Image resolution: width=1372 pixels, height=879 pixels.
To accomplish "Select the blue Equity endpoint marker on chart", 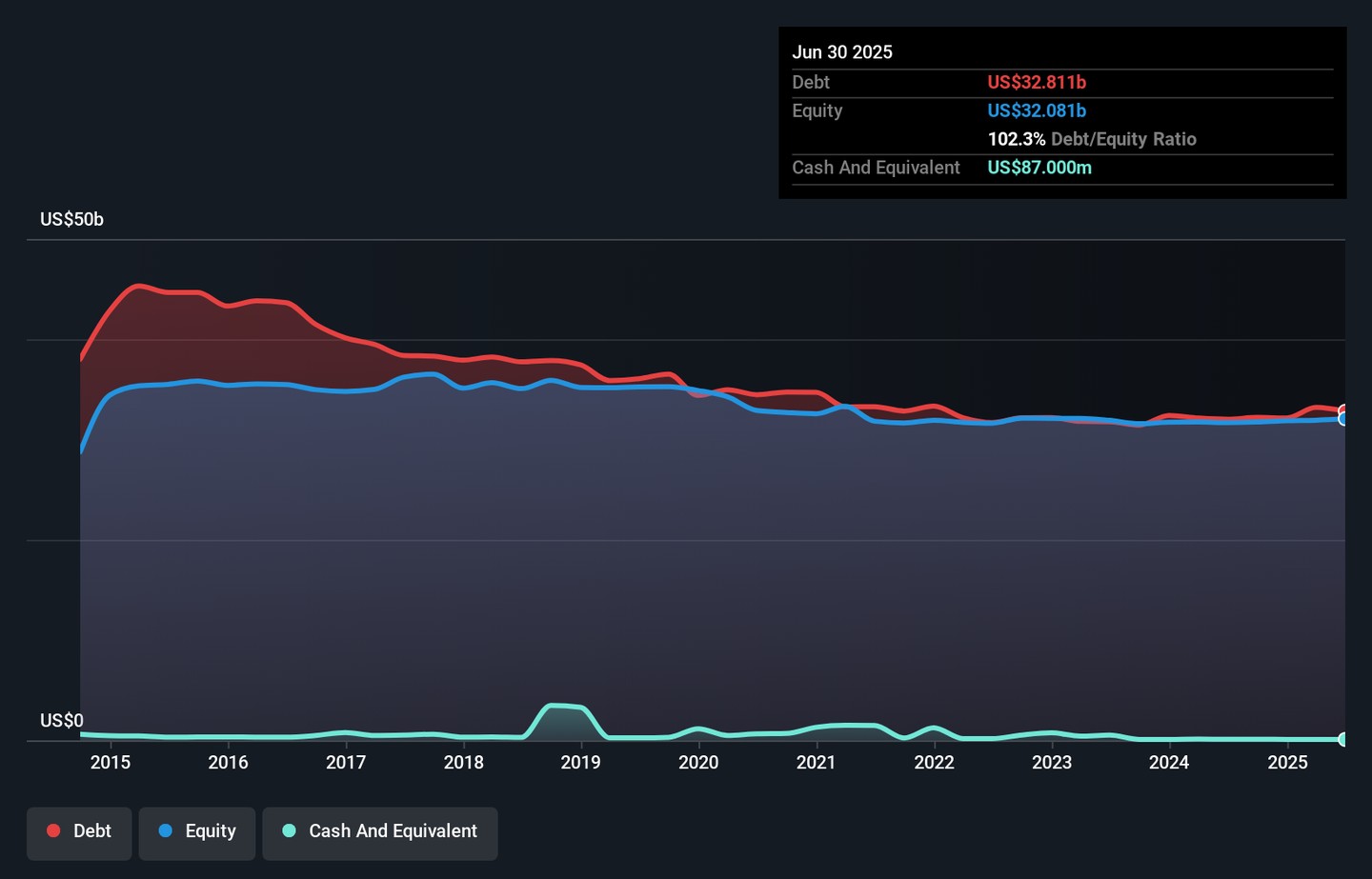I will click(x=1343, y=419).
